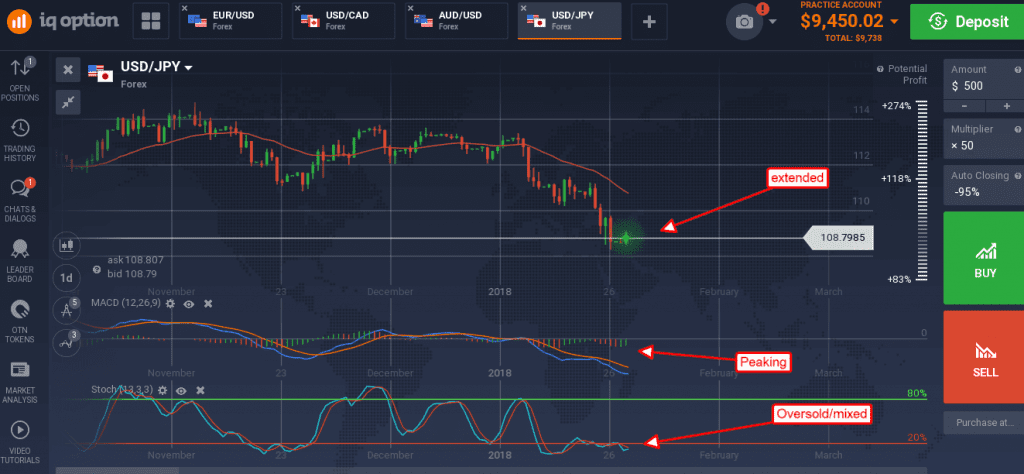1024x474 pixels.
Task: Open the chart type candlestick icon
Action: coord(67,245)
